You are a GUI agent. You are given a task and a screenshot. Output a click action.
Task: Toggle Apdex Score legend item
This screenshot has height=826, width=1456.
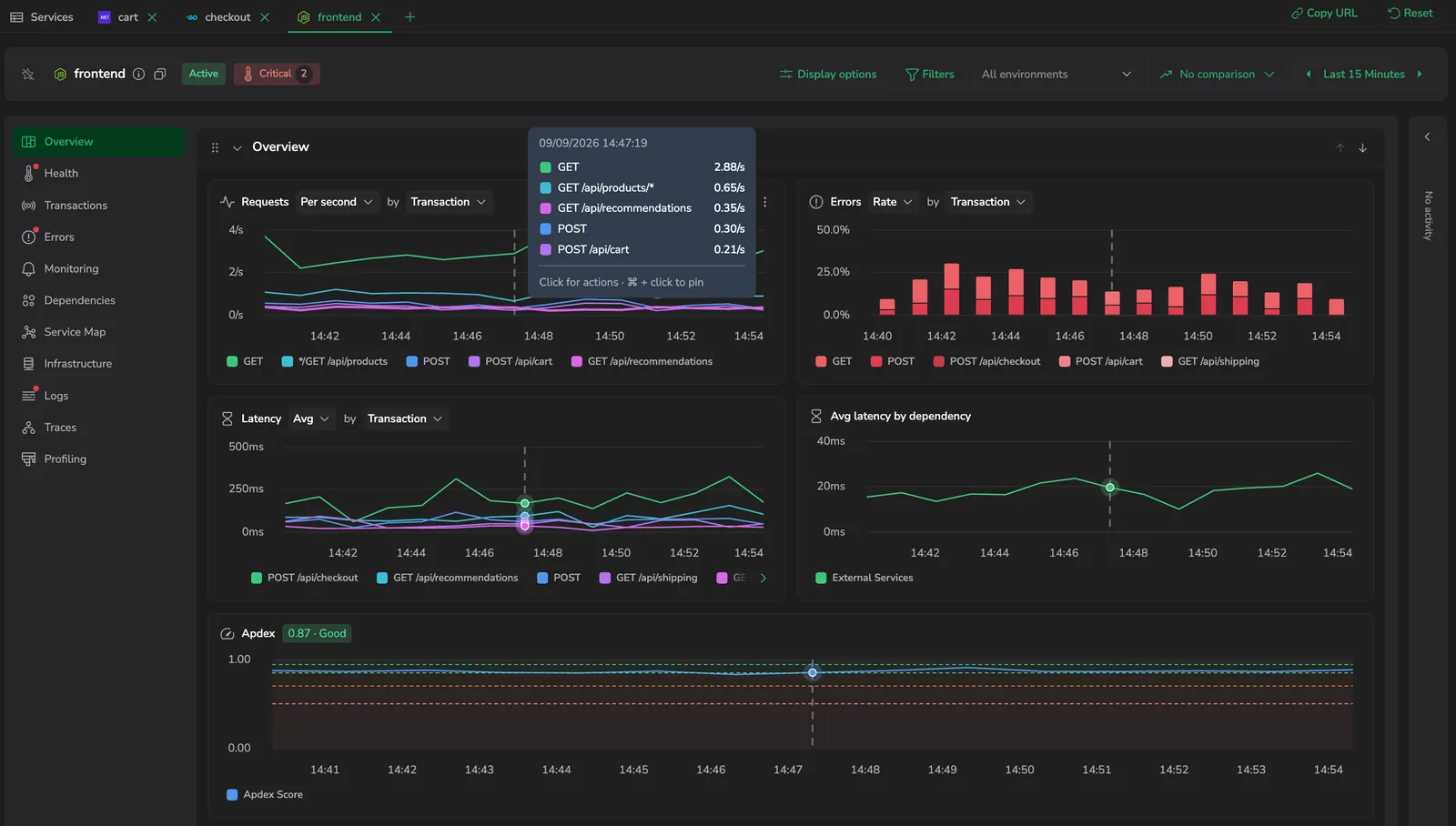[x=265, y=795]
